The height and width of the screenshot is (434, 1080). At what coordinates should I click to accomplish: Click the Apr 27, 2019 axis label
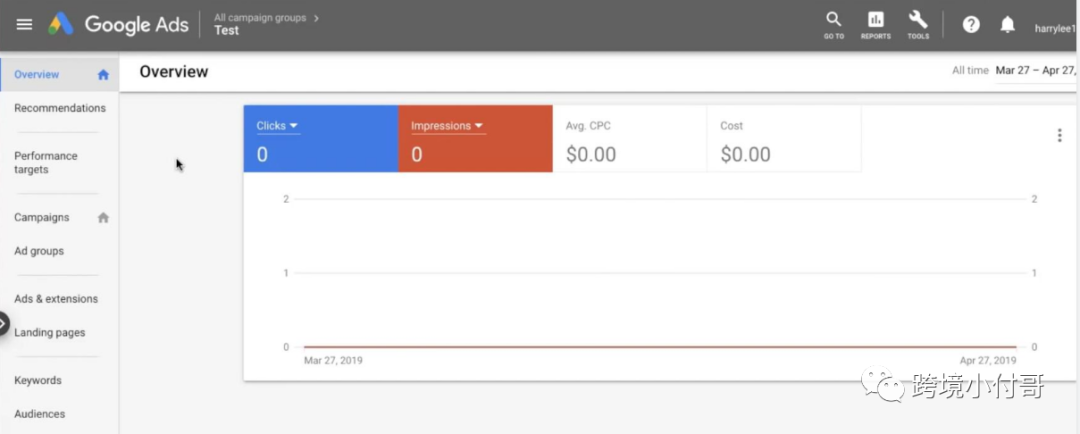click(x=986, y=360)
